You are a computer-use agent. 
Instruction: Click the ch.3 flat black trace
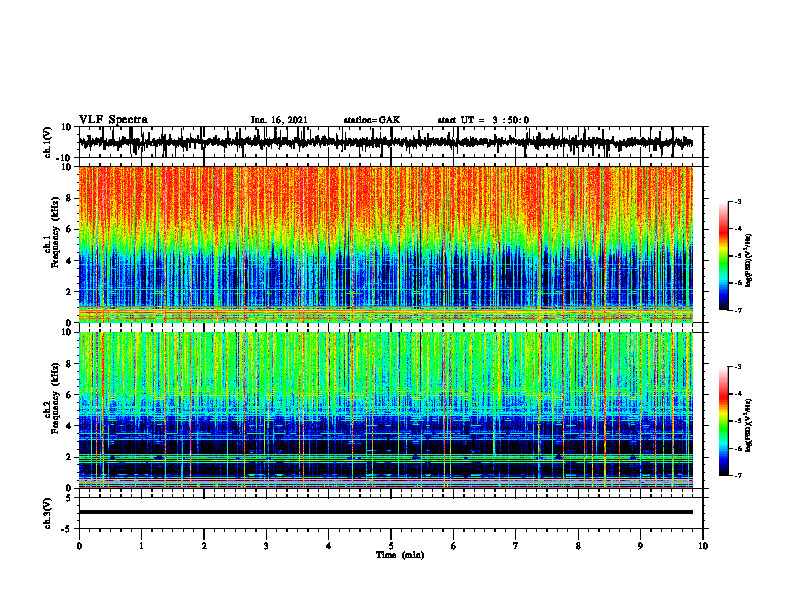tap(386, 512)
